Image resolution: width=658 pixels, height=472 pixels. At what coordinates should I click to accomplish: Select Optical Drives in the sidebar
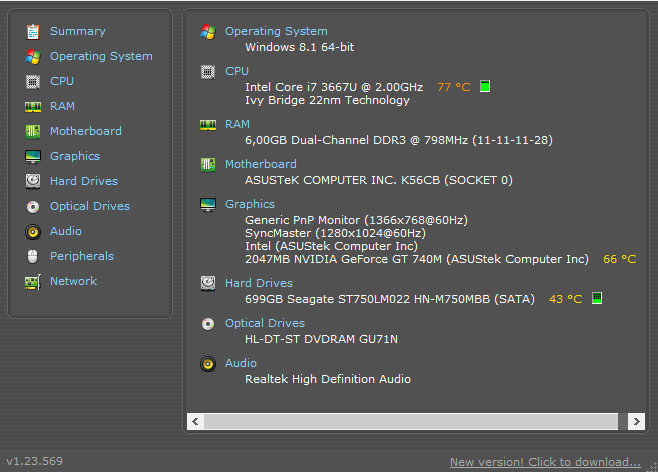pyautogui.click(x=90, y=206)
